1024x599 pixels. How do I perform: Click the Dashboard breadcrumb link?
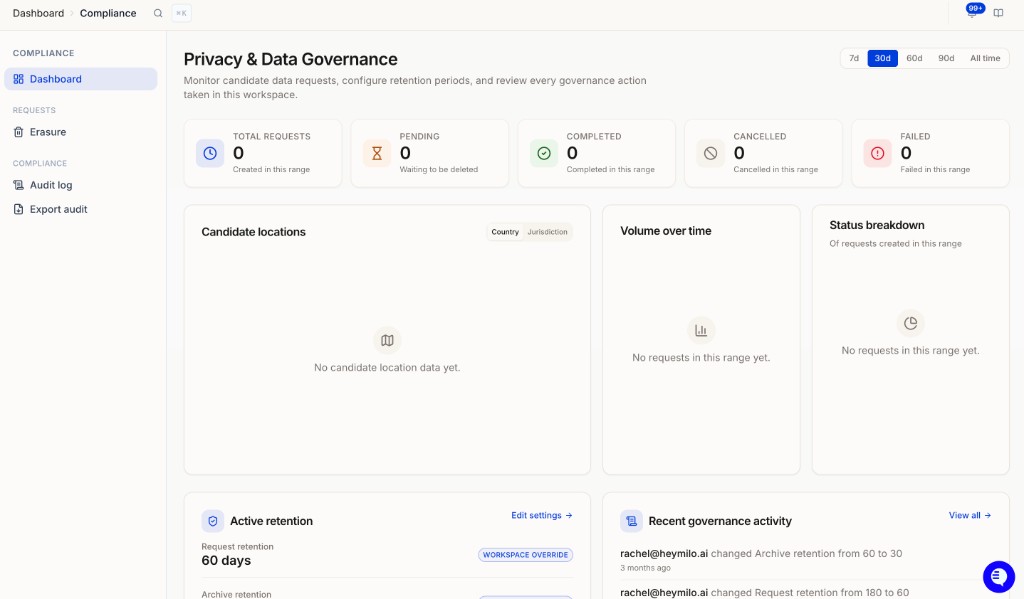39,13
